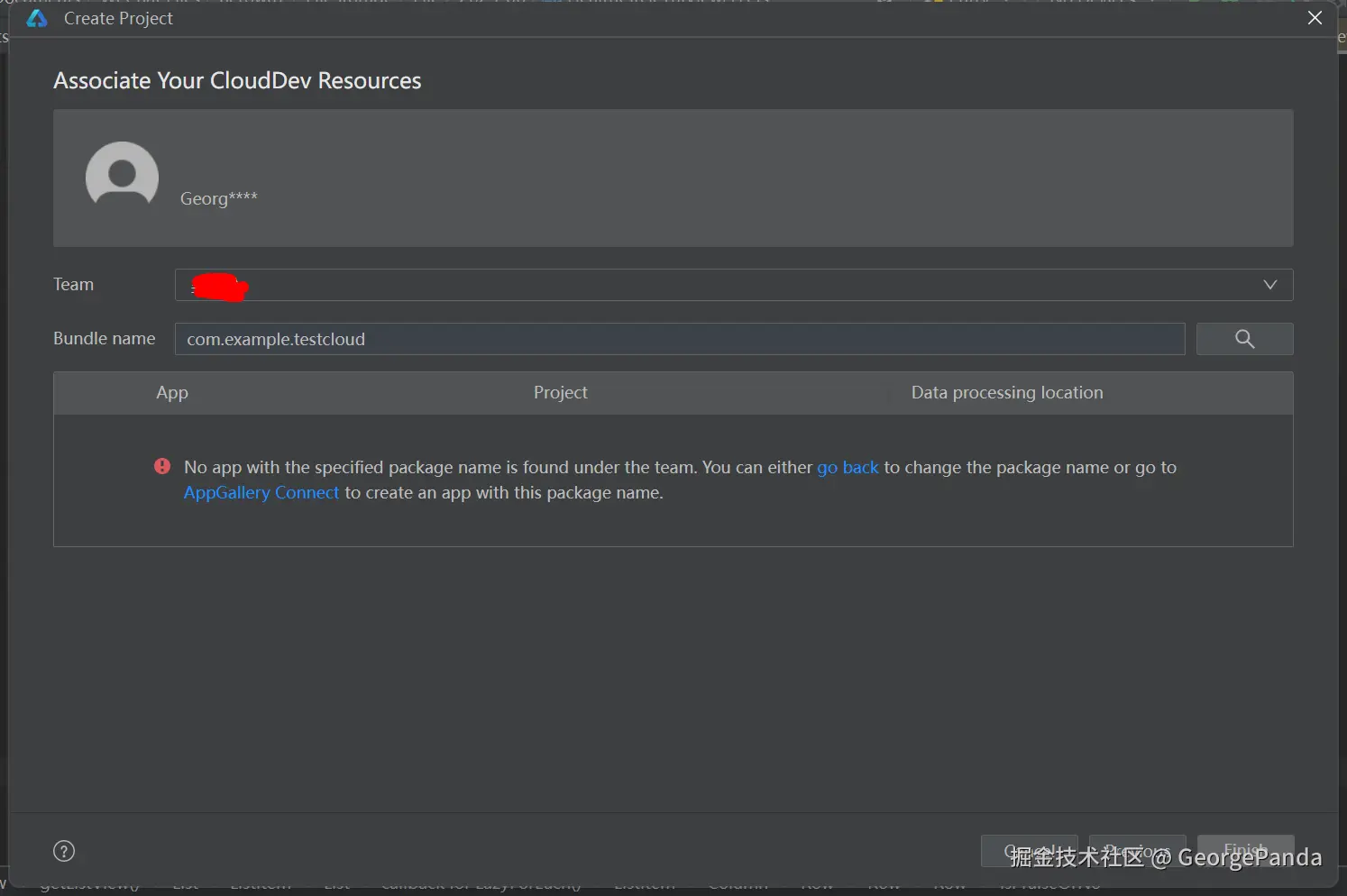This screenshot has width=1347, height=896.
Task: Open the Team dropdown list
Action: 733,285
